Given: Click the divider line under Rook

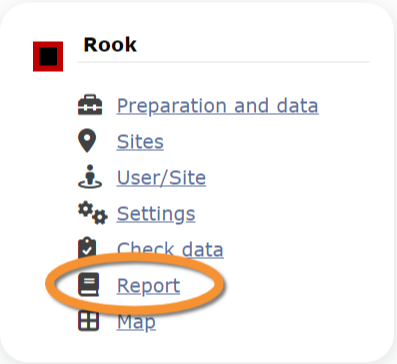Looking at the screenshot, I should [x=223, y=62].
